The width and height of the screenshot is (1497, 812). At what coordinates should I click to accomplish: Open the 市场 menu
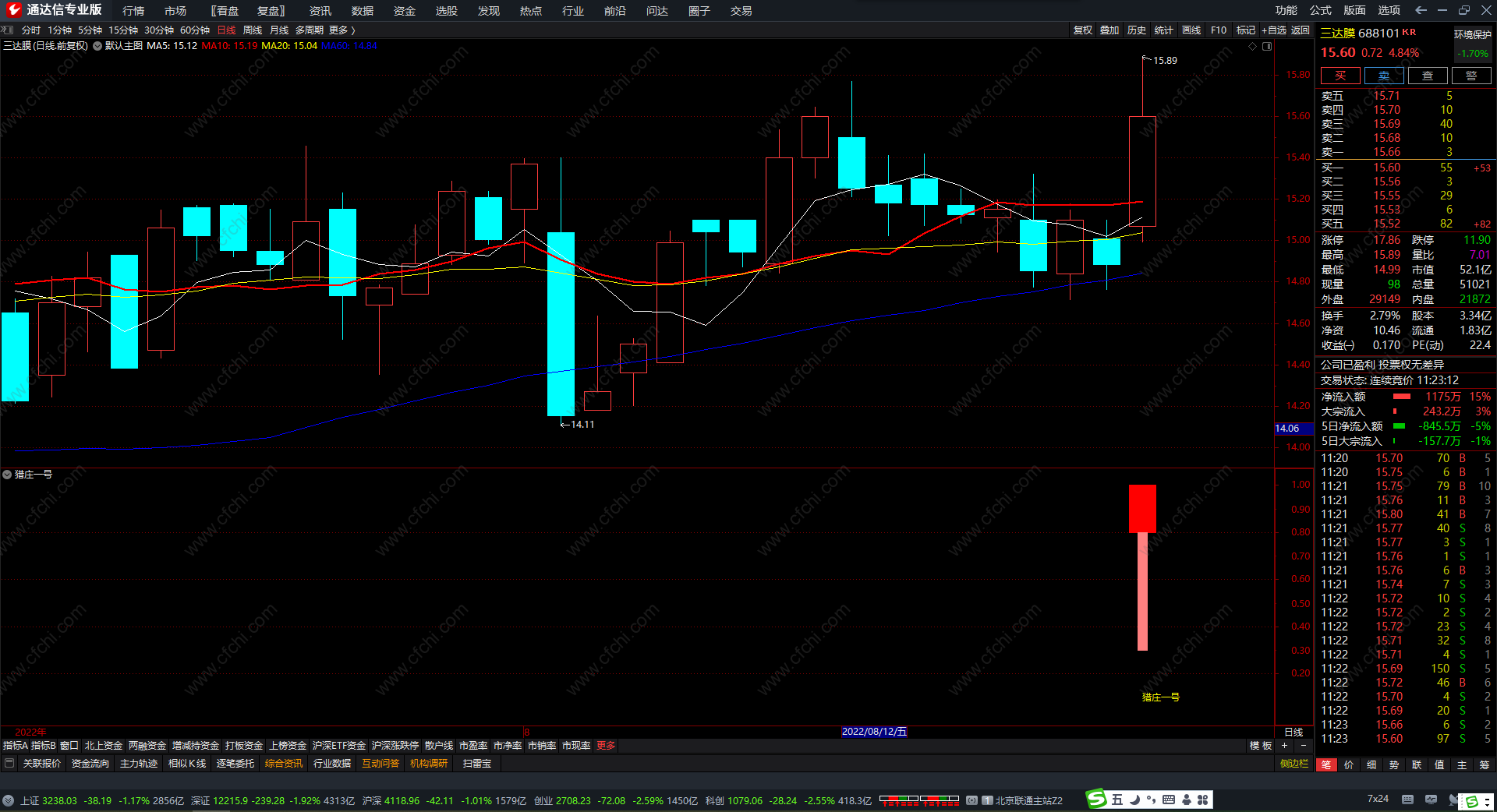coord(175,11)
